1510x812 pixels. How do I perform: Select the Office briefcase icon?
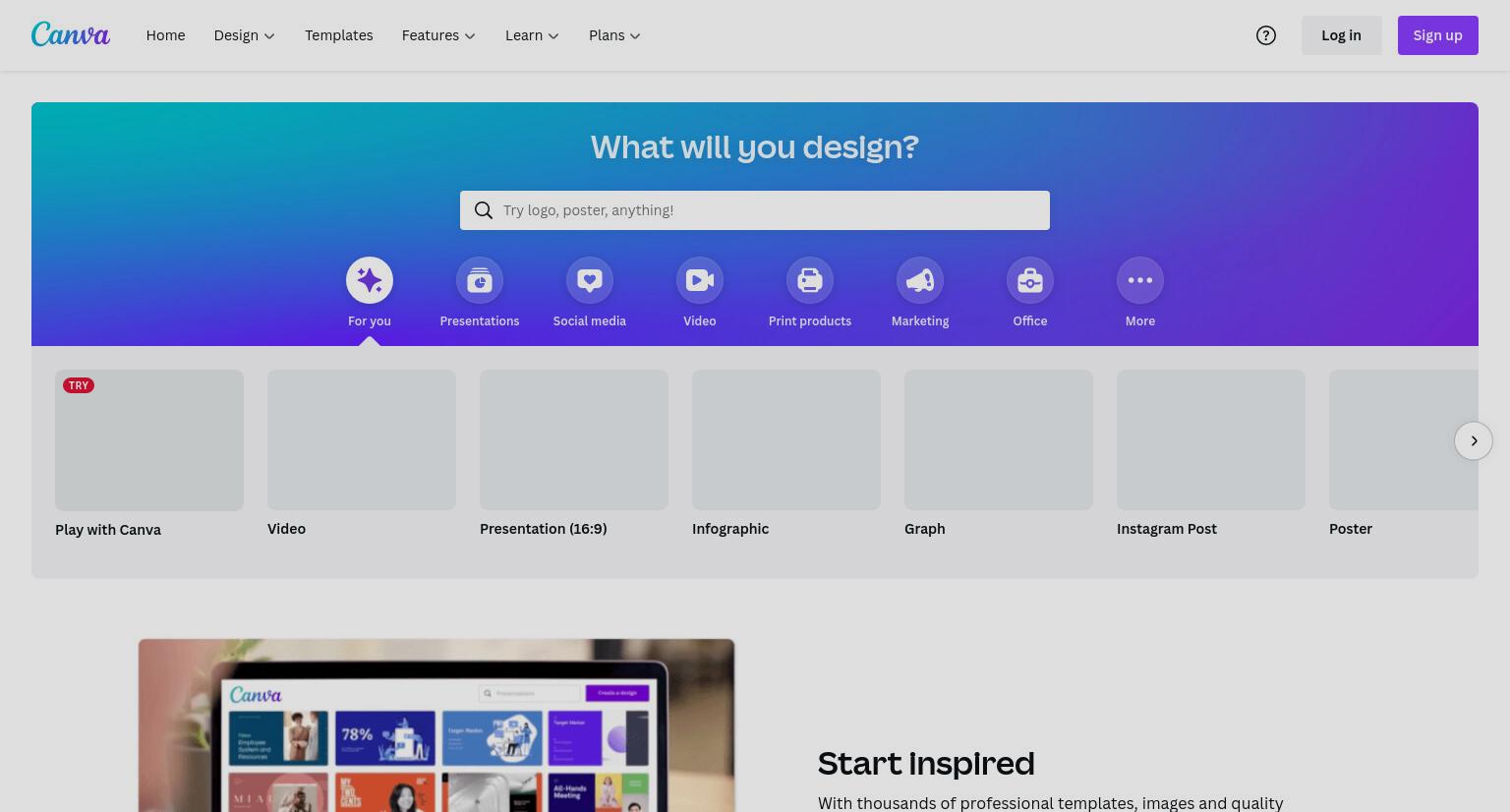tap(1030, 280)
